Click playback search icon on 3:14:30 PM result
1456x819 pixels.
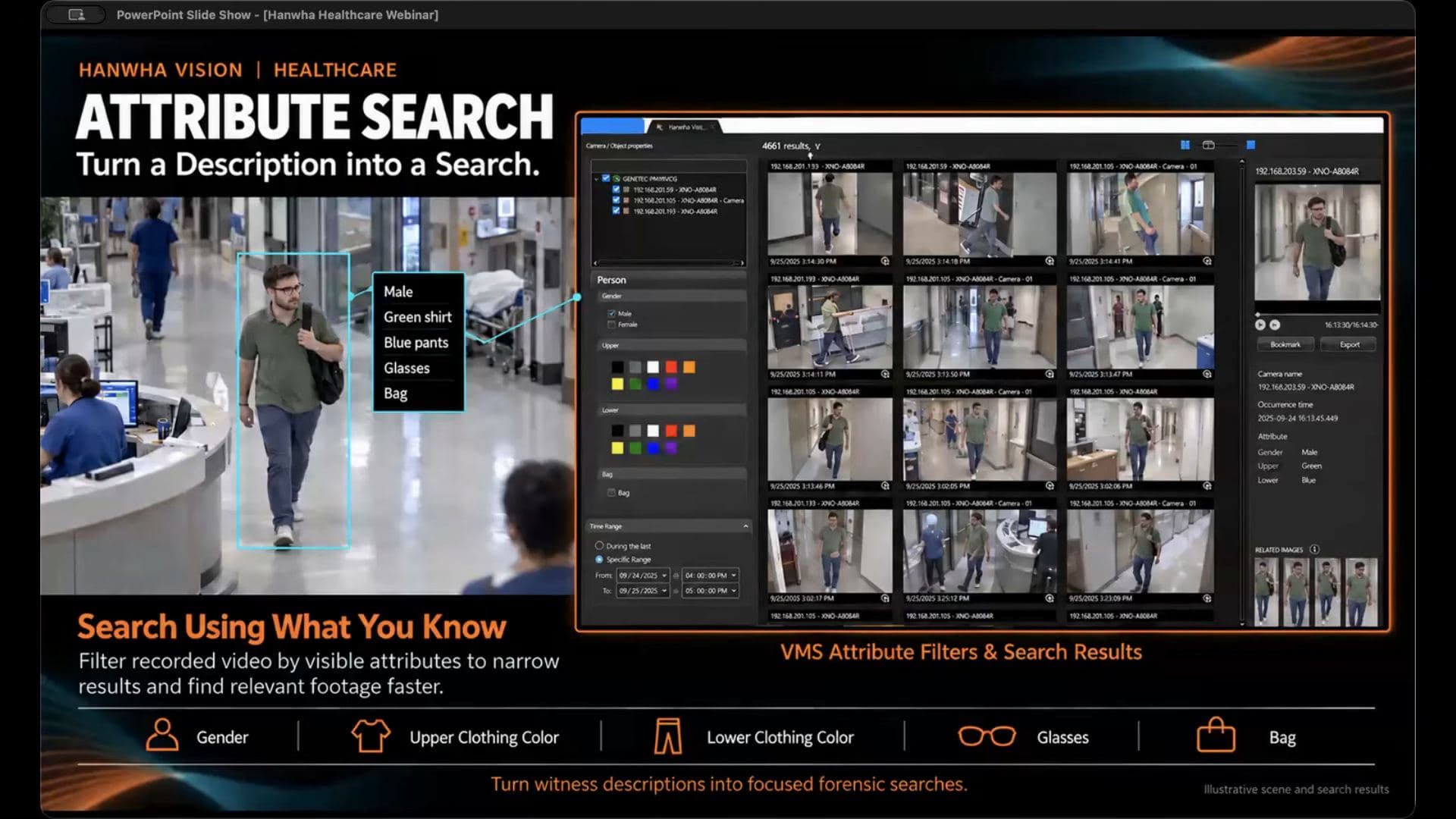click(885, 261)
